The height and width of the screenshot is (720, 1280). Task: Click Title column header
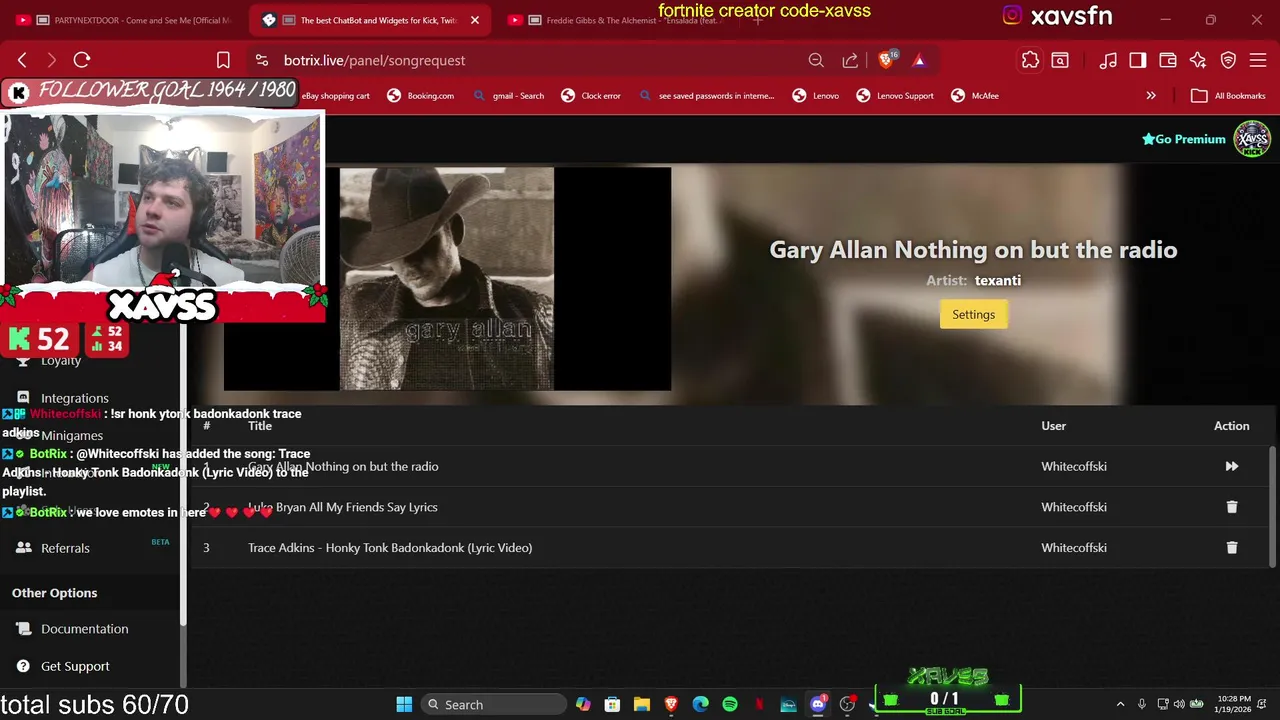click(260, 426)
